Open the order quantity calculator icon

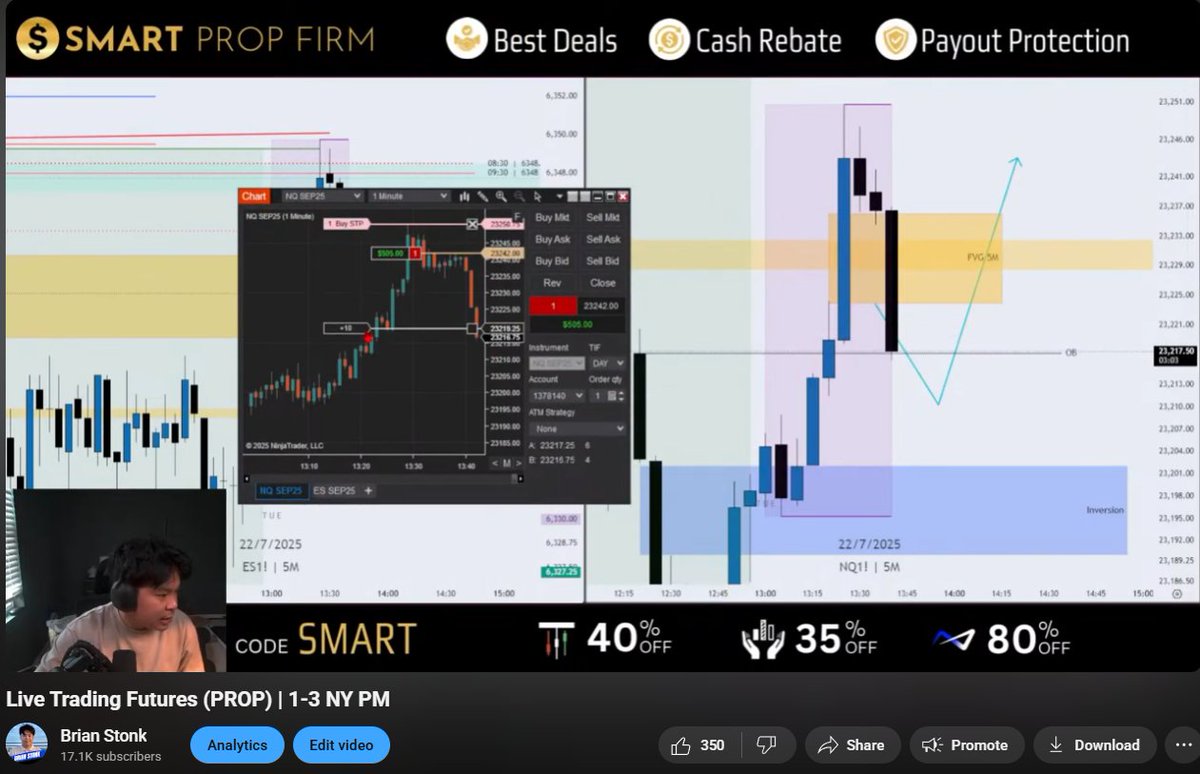(x=612, y=395)
